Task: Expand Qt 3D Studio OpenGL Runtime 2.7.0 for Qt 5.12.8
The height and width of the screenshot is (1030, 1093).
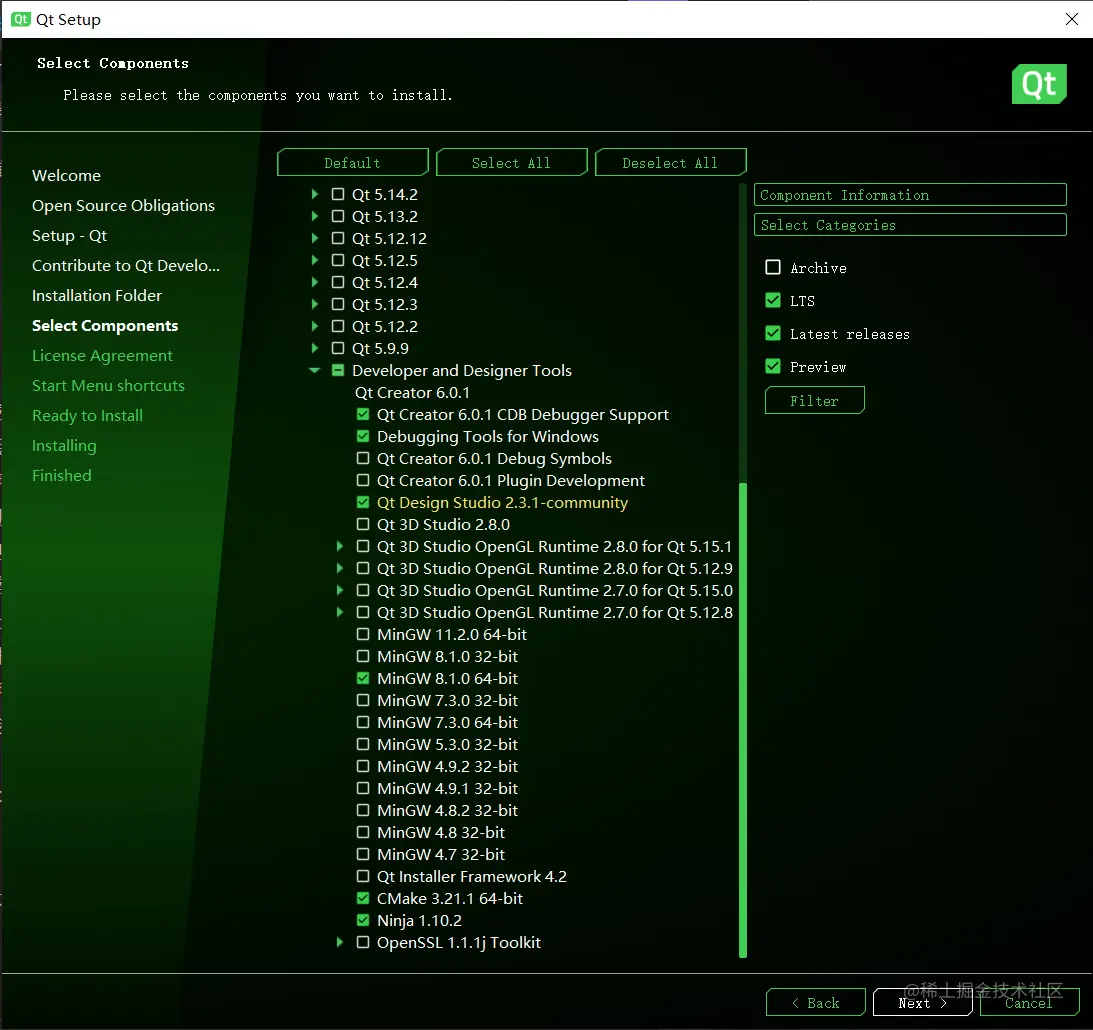Action: [x=339, y=613]
